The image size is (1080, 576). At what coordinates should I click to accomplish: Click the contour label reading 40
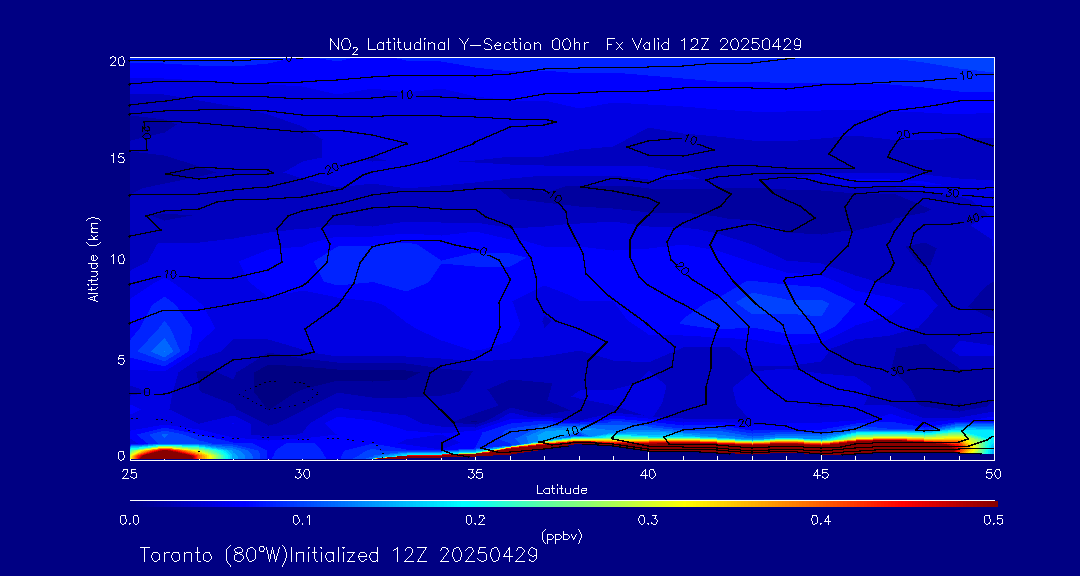(x=972, y=219)
